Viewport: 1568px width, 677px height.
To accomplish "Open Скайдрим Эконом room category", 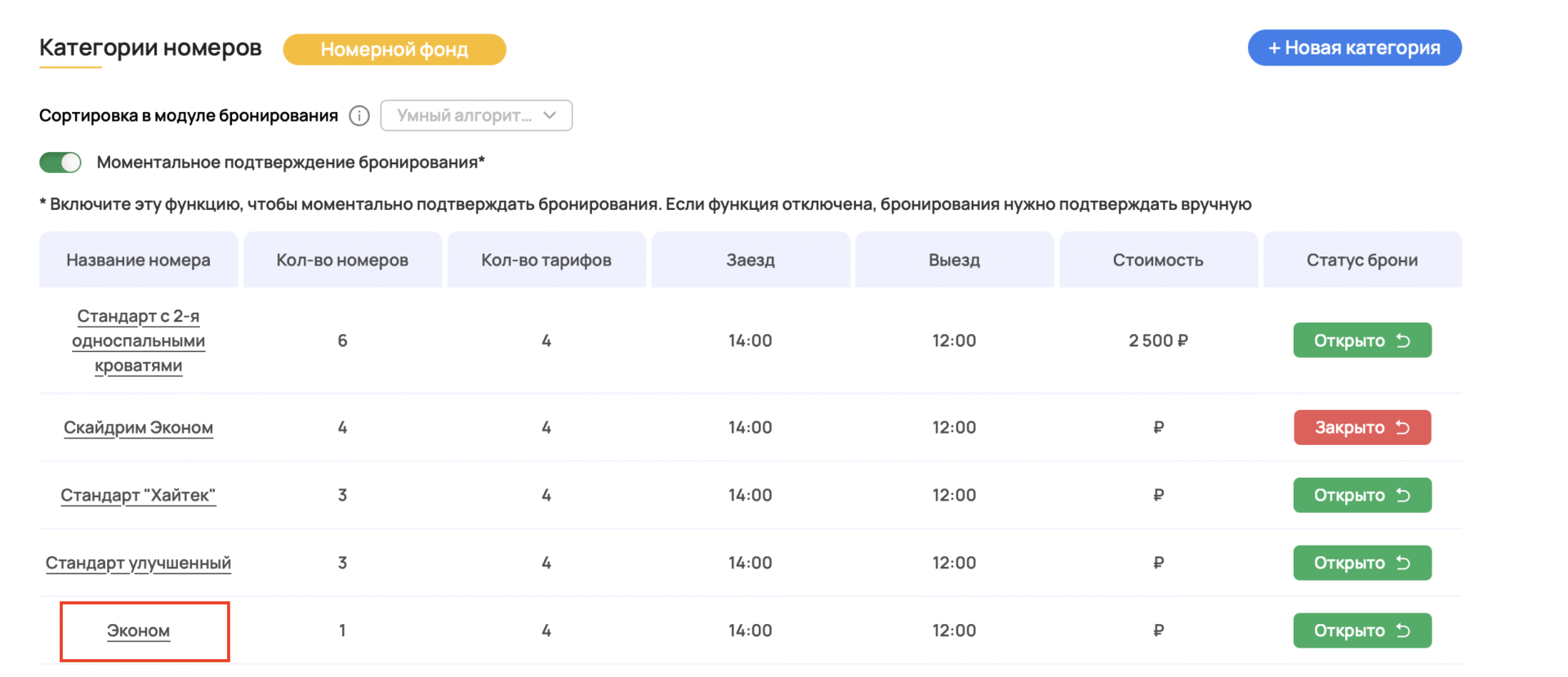I will point(138,428).
